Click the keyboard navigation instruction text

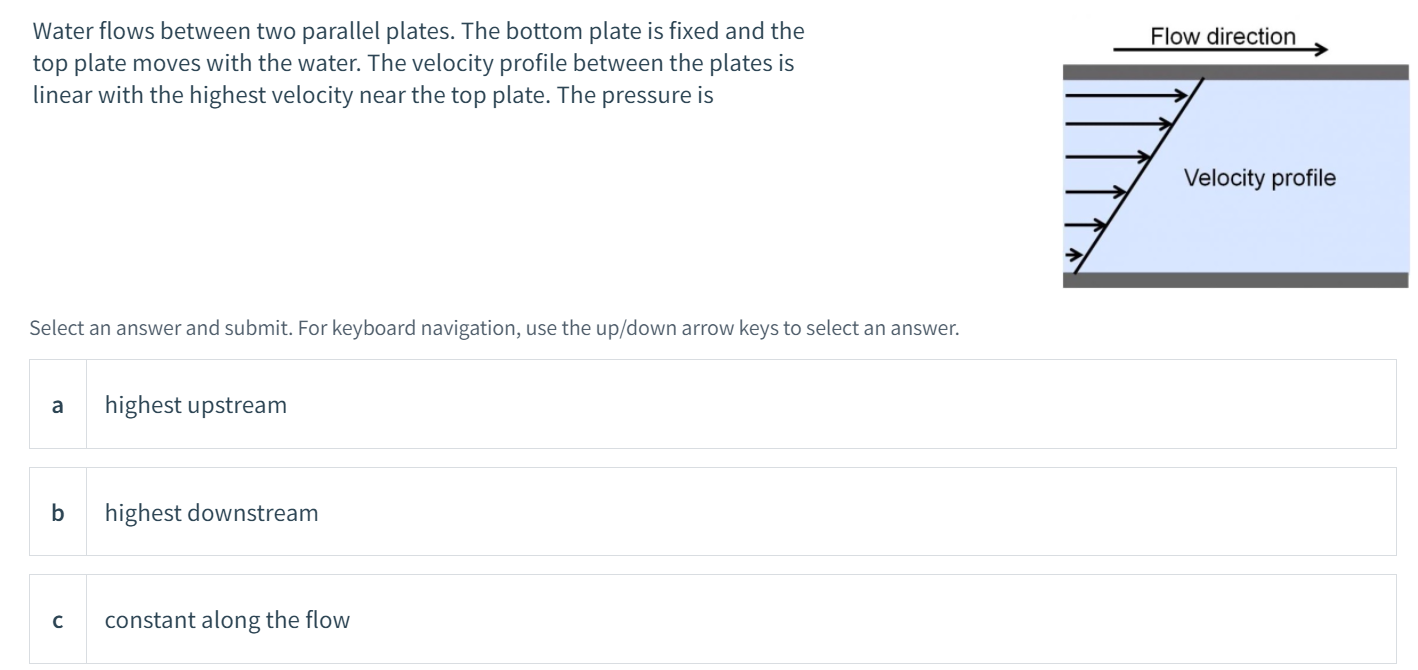[494, 327]
